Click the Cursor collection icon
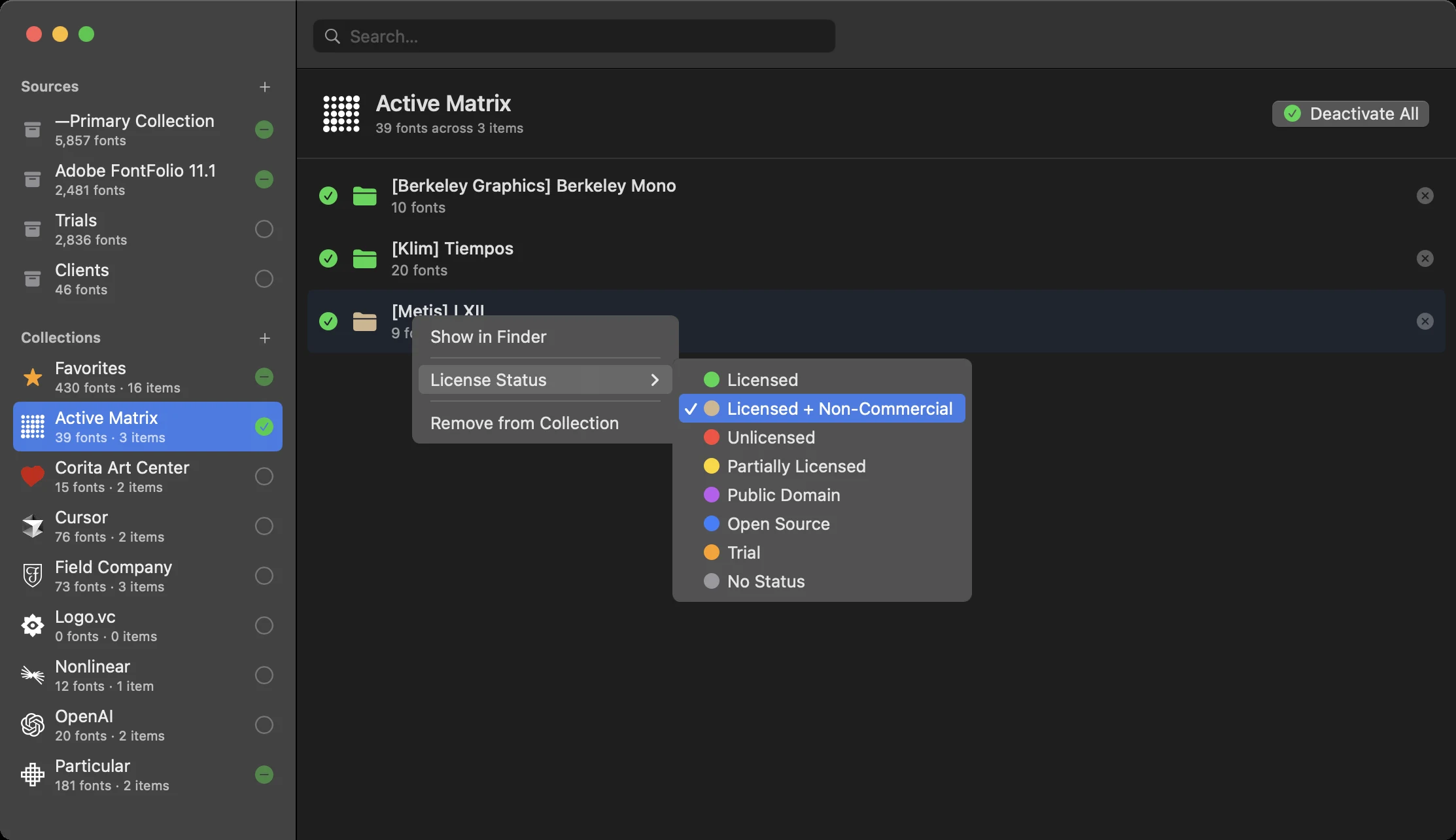 (x=33, y=527)
